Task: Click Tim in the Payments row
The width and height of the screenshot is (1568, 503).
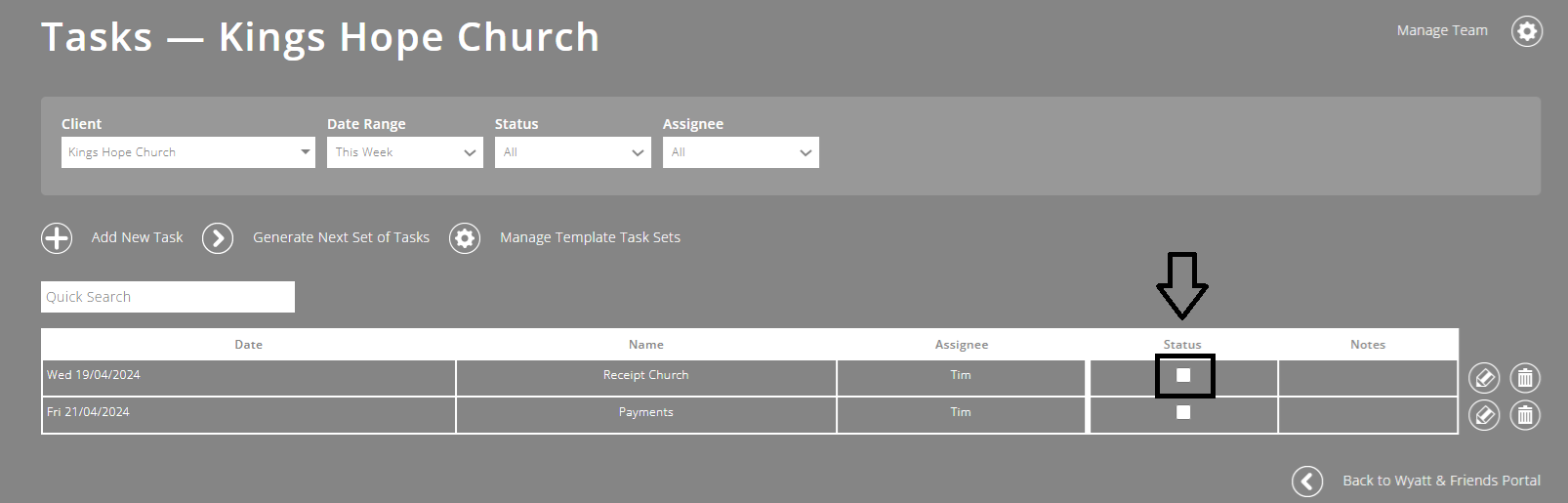Action: [x=961, y=412]
